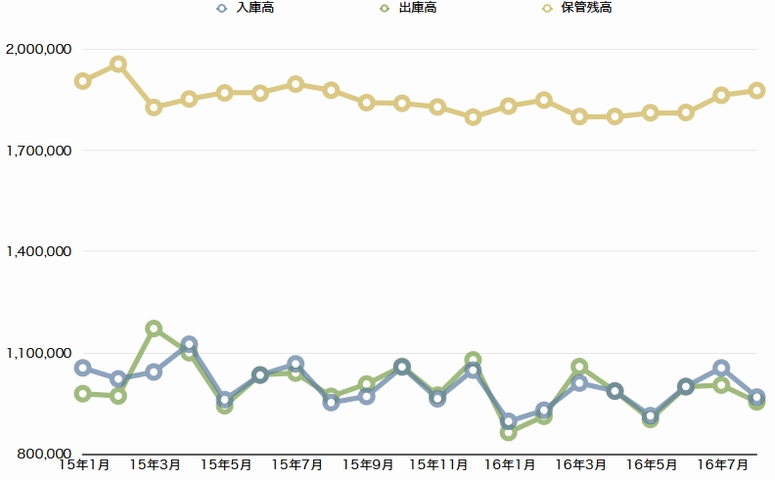The image size is (775, 480).
Task: Click the green 出庫高 legend marker
Action: pyautogui.click(x=384, y=9)
